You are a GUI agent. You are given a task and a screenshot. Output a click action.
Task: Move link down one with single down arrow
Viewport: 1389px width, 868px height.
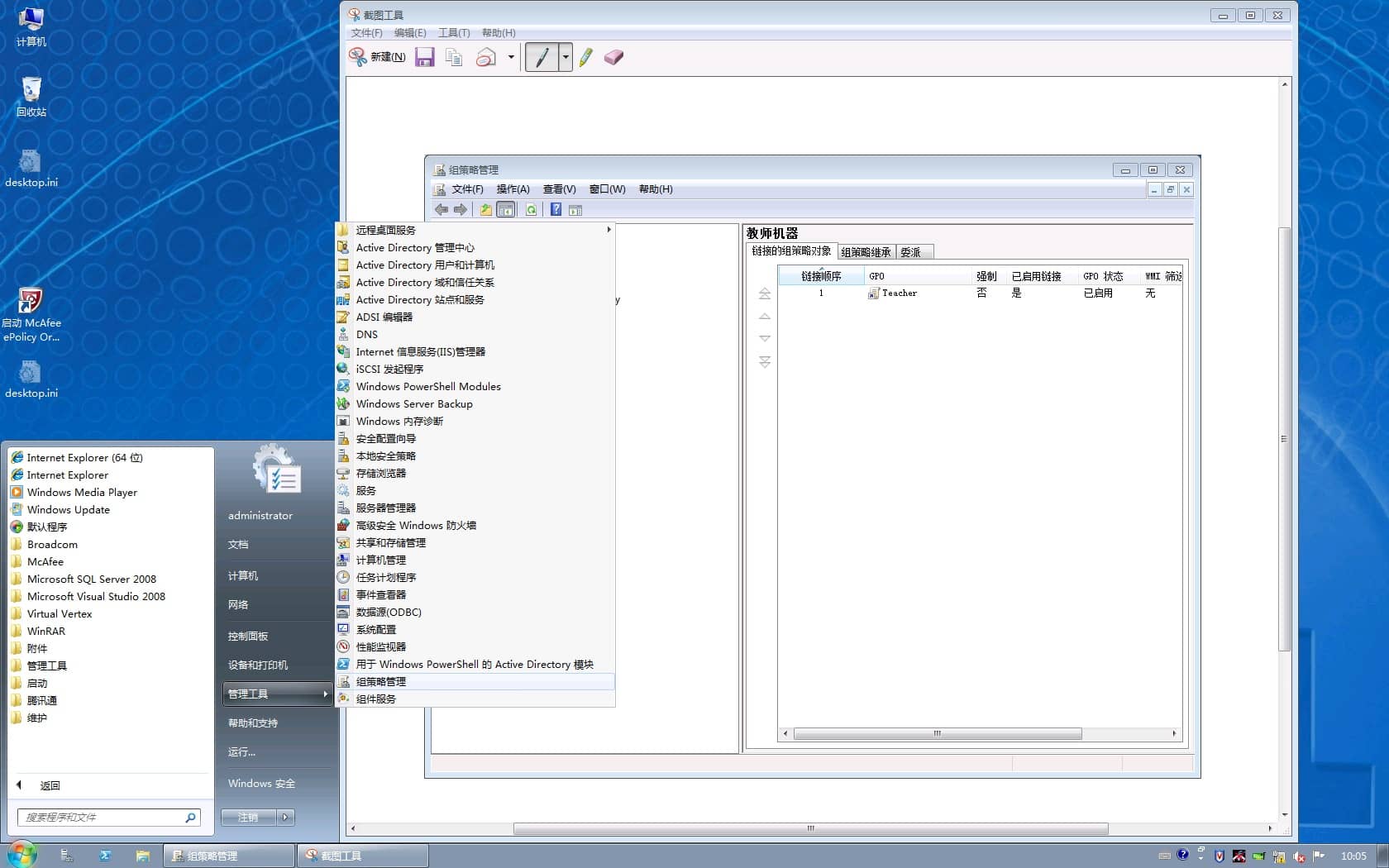[x=765, y=338]
